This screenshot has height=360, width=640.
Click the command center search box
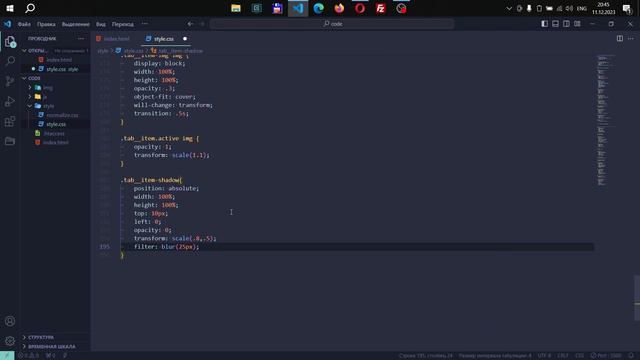pos(332,24)
